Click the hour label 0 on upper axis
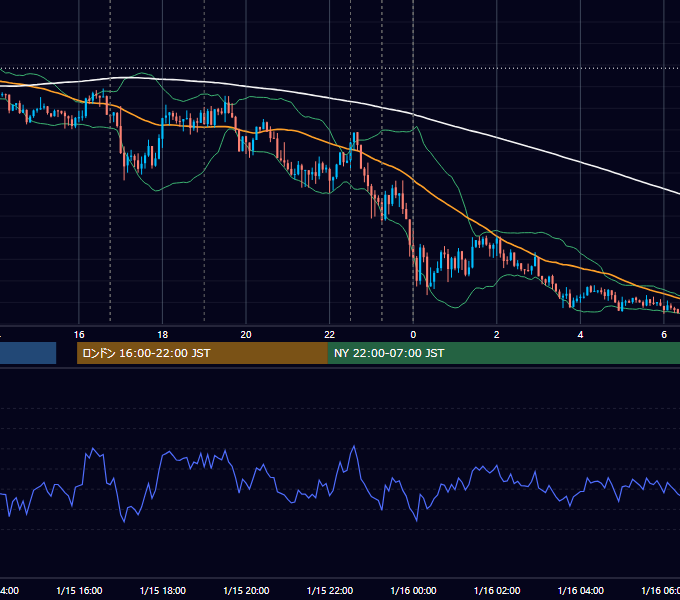This screenshot has width=680, height=600. (x=413, y=335)
